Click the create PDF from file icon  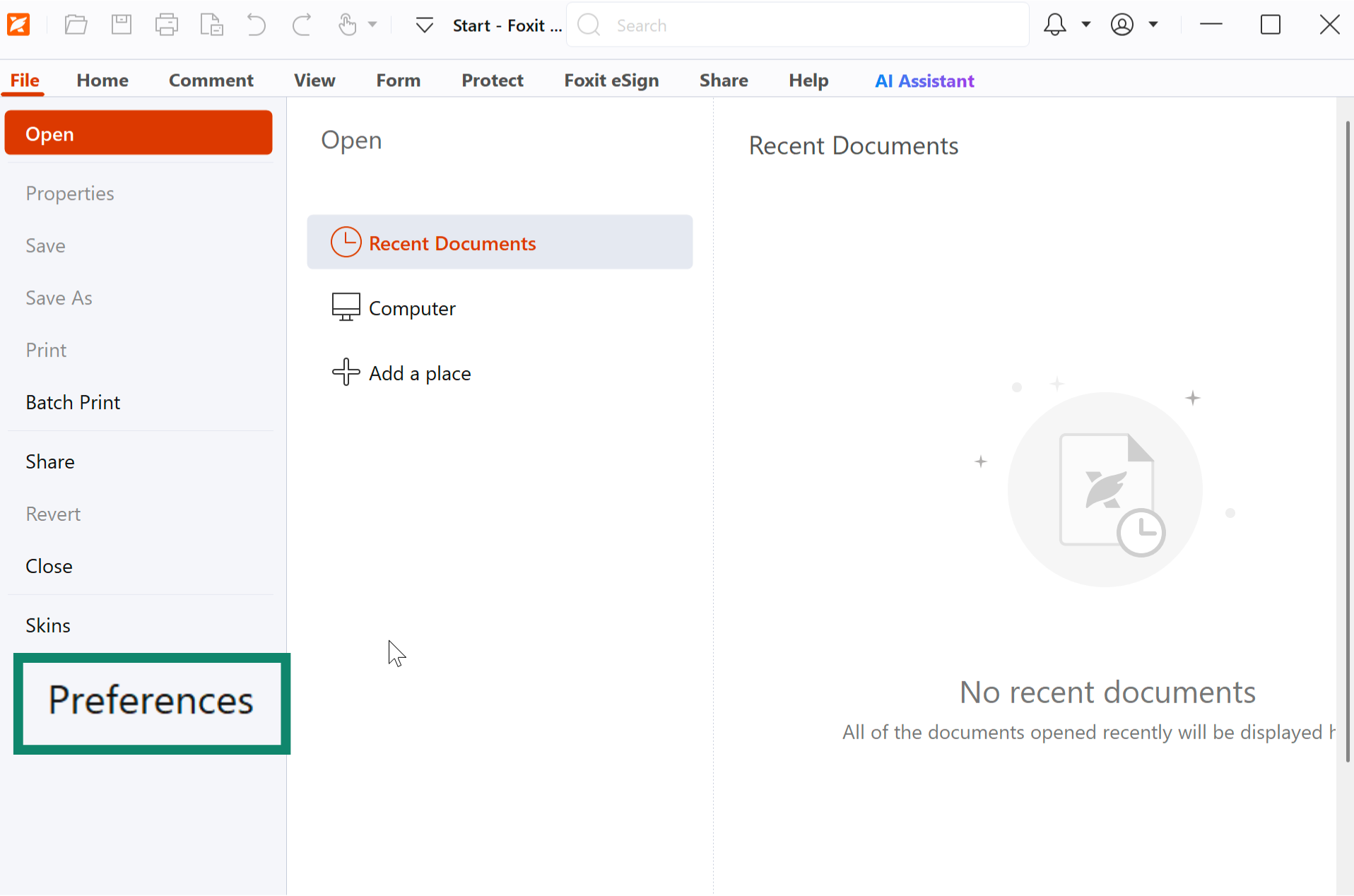[211, 25]
